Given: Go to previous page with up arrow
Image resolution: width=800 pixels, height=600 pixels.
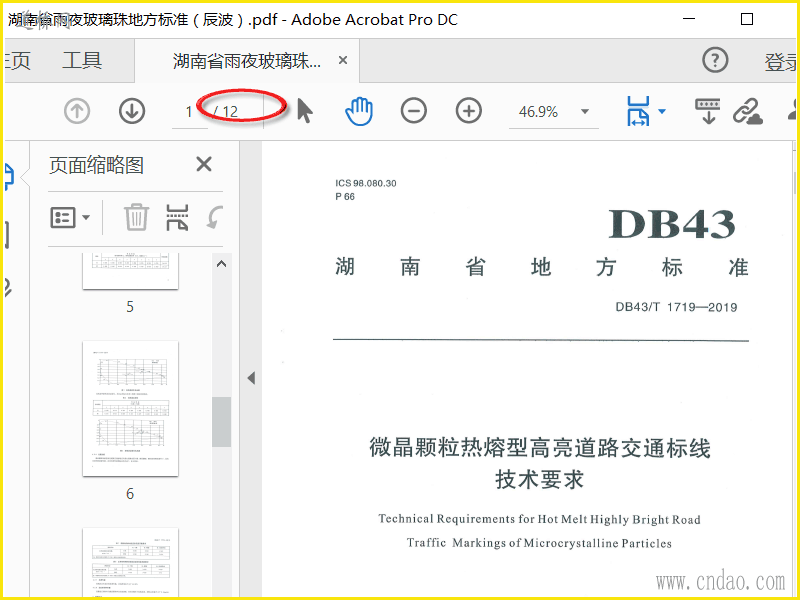Looking at the screenshot, I should click(x=77, y=111).
